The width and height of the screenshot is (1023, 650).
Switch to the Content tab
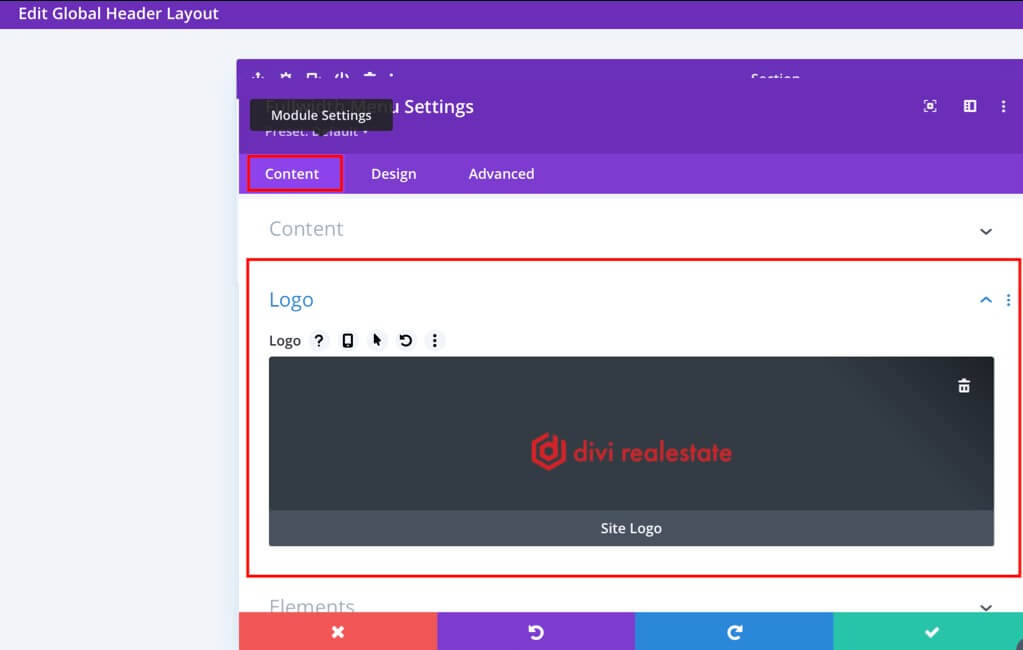click(x=292, y=174)
